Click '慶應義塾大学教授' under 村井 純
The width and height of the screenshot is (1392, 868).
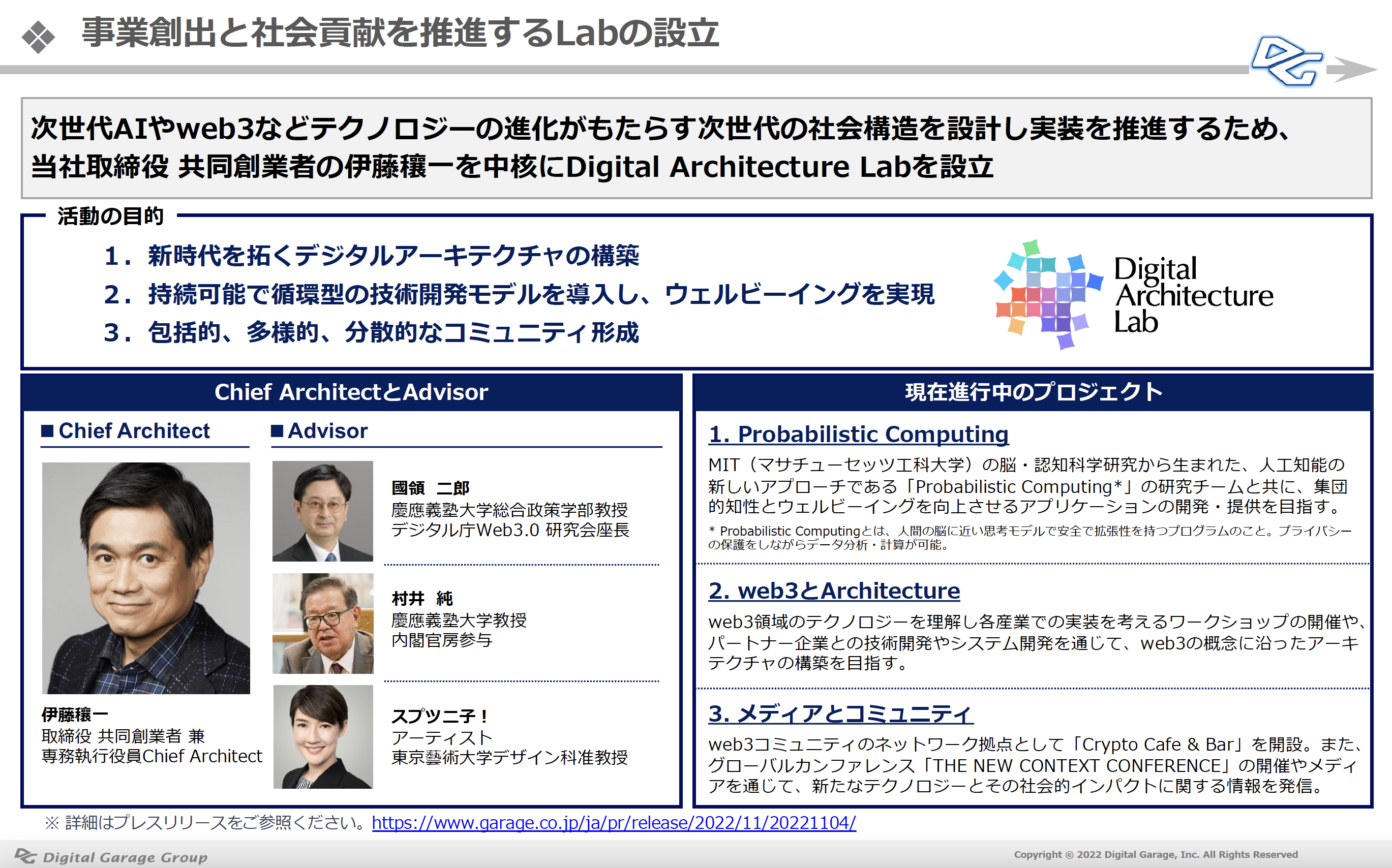459,620
